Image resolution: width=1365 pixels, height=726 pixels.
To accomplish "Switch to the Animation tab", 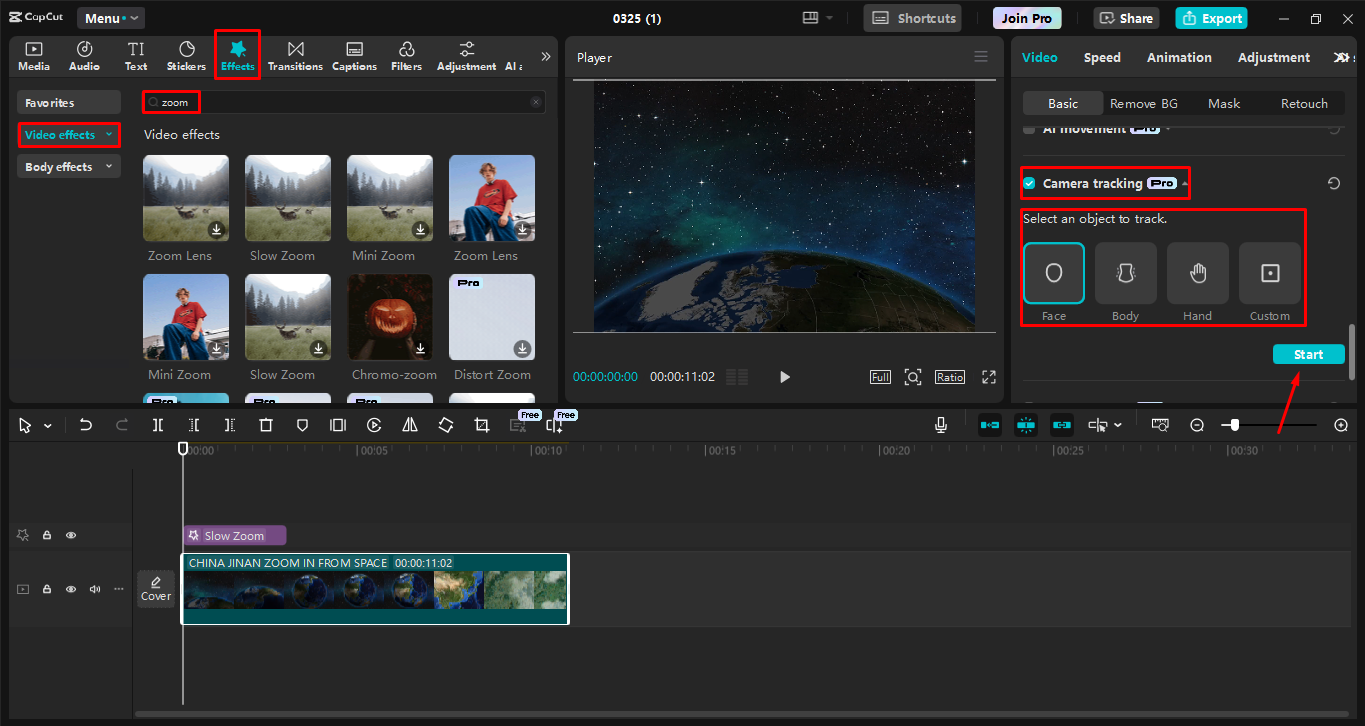I will 1179,58.
